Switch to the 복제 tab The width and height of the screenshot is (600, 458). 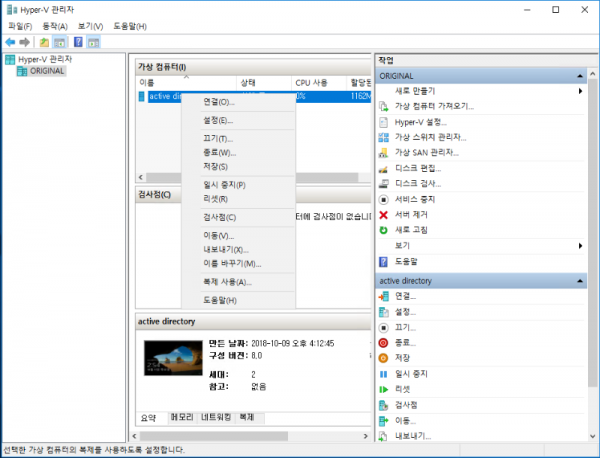[x=247, y=417]
